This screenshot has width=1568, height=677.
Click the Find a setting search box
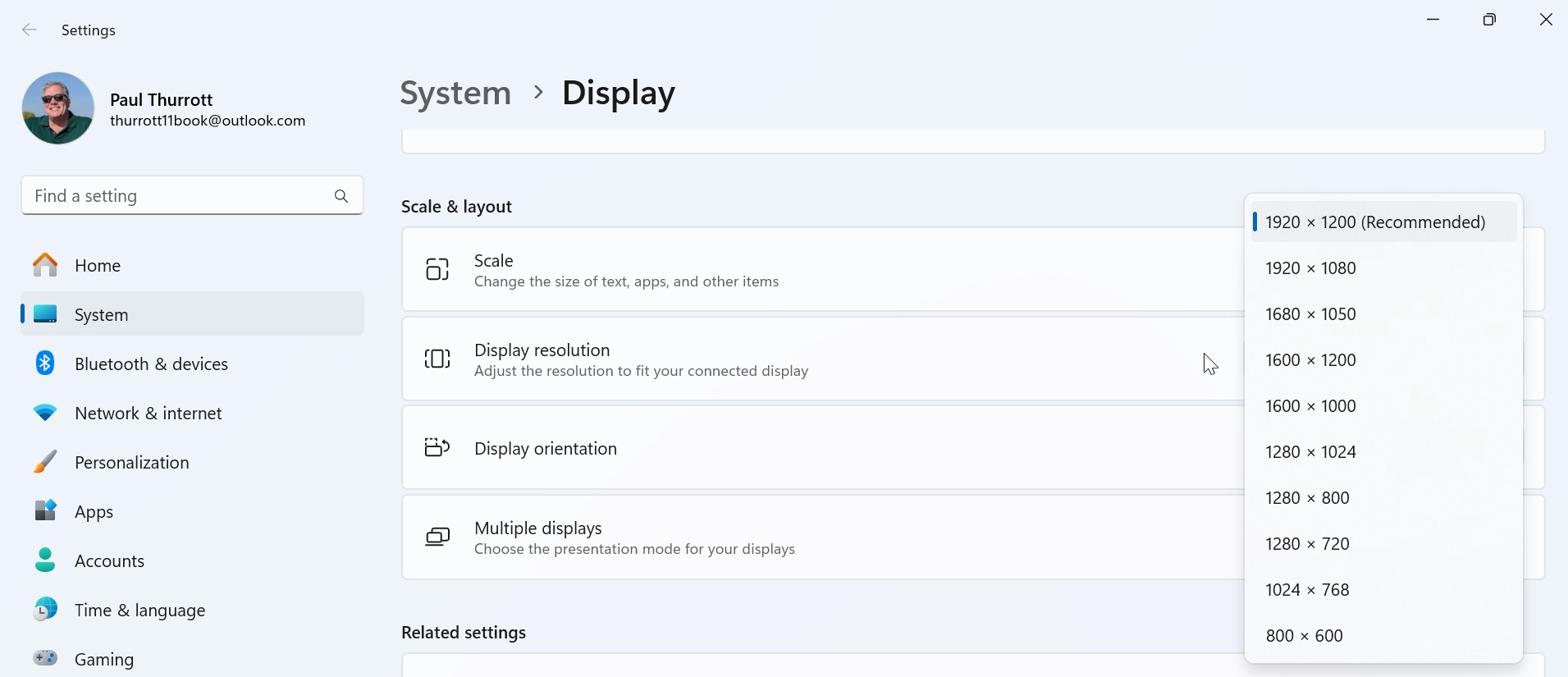(176, 196)
